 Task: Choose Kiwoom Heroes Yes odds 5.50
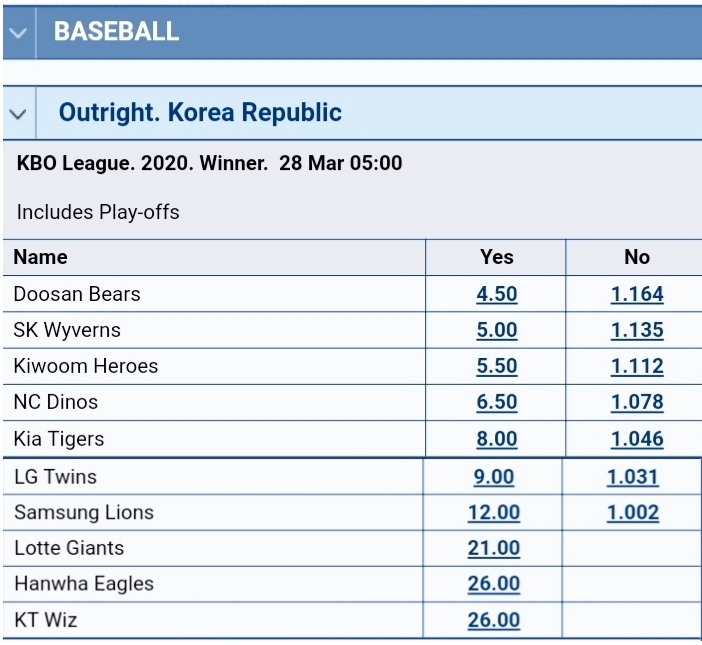497,366
